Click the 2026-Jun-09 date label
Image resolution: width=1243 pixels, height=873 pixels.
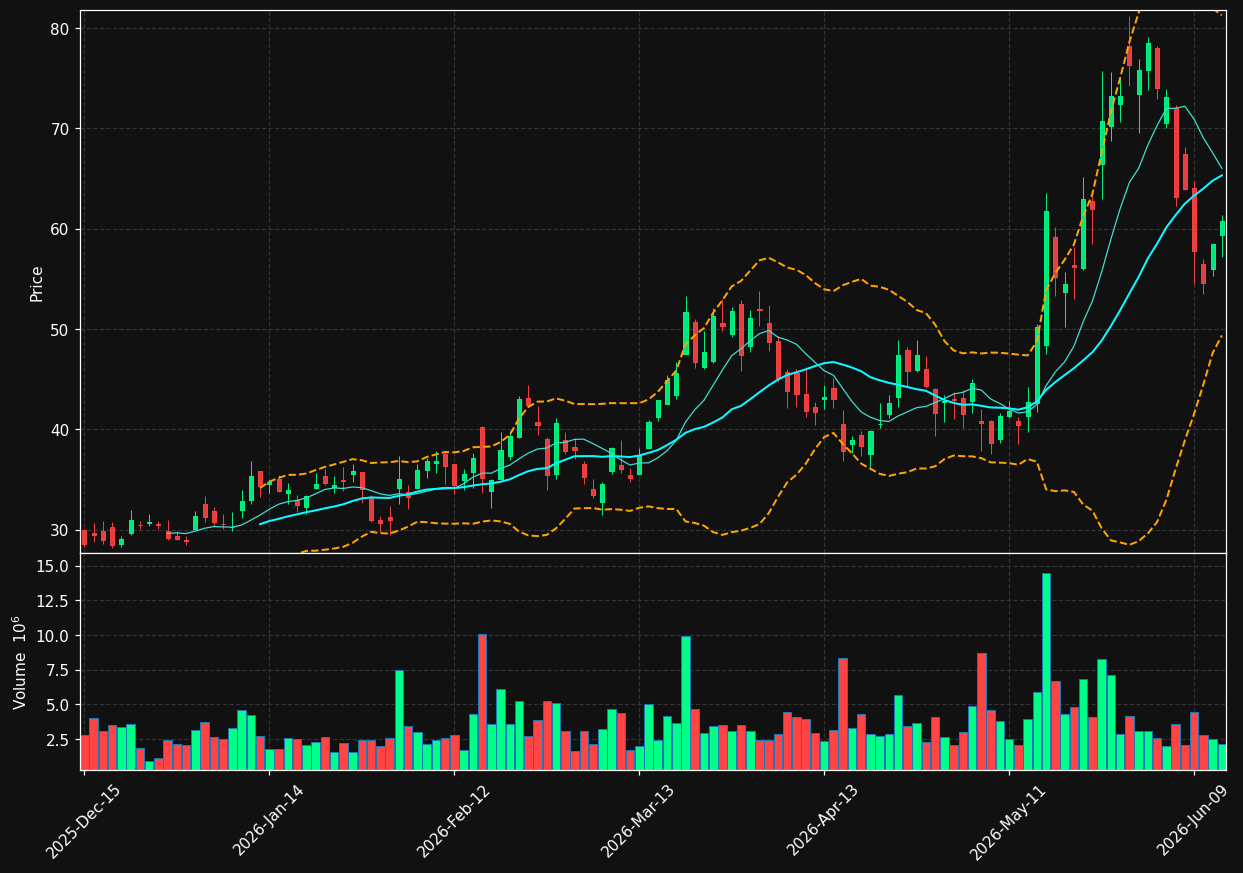pos(1193,821)
